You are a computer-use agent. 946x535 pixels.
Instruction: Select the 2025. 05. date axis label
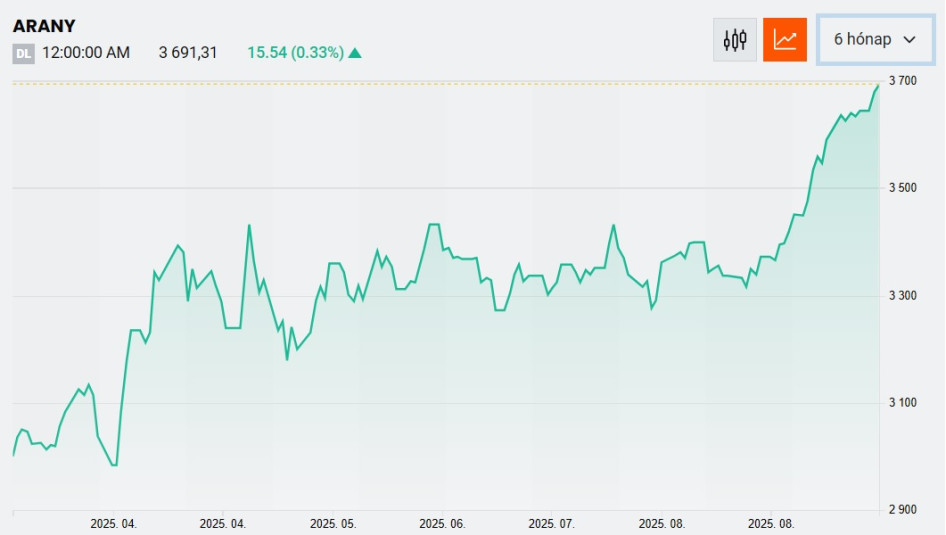click(333, 524)
